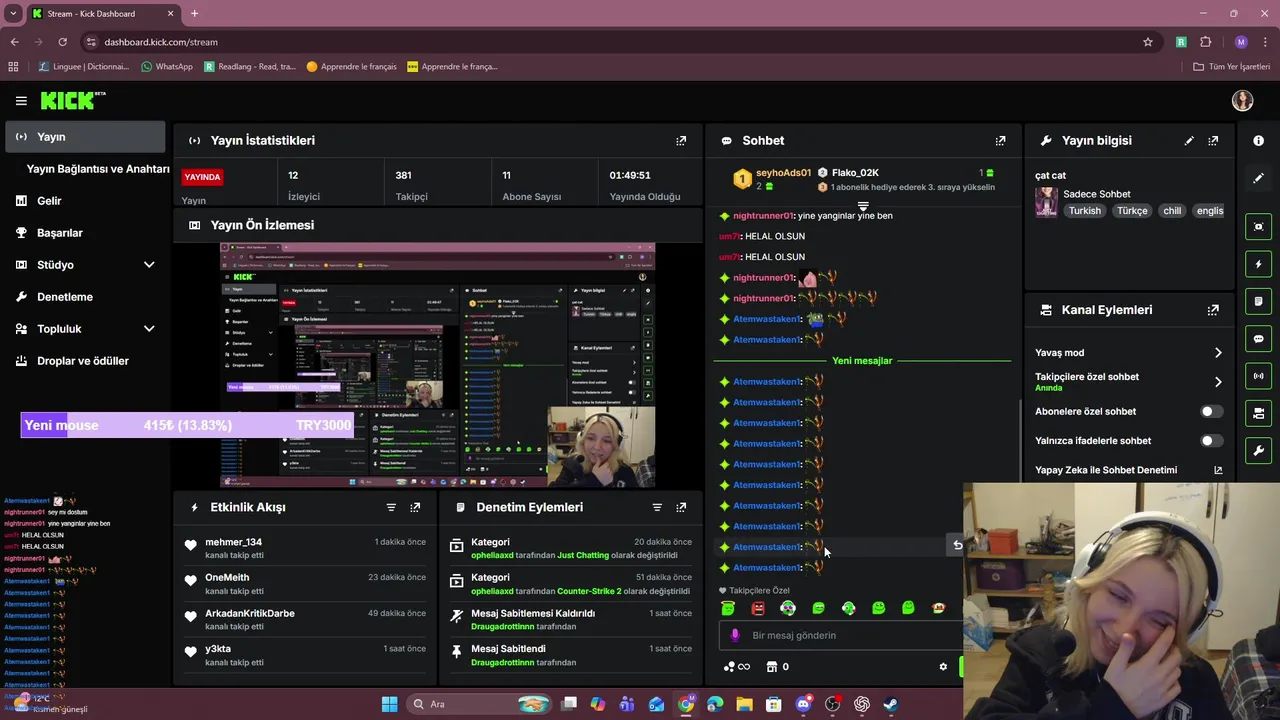1280x720 pixels.
Task: Click the Yeni mouse donation goal bar
Action: (x=189, y=426)
